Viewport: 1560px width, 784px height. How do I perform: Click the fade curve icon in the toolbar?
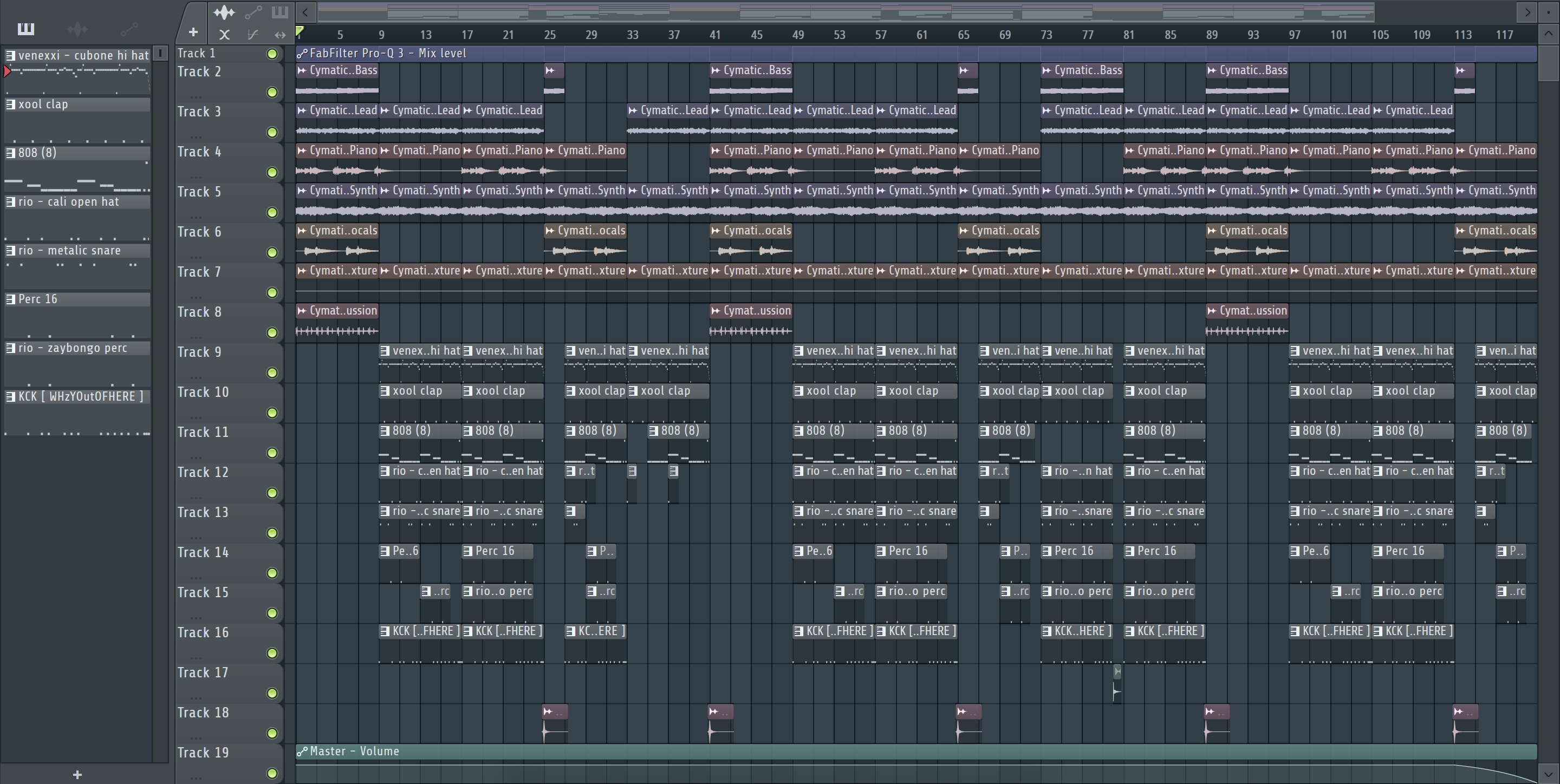(x=253, y=35)
